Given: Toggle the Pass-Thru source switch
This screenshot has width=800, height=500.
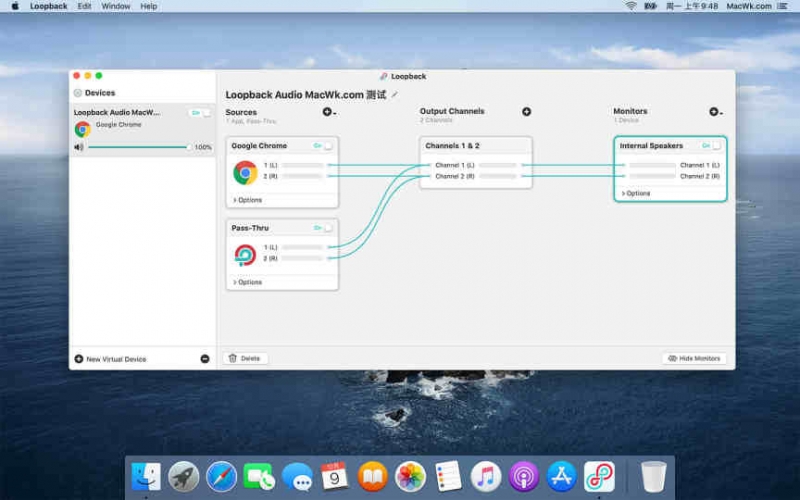Looking at the screenshot, I should pyautogui.click(x=322, y=228).
